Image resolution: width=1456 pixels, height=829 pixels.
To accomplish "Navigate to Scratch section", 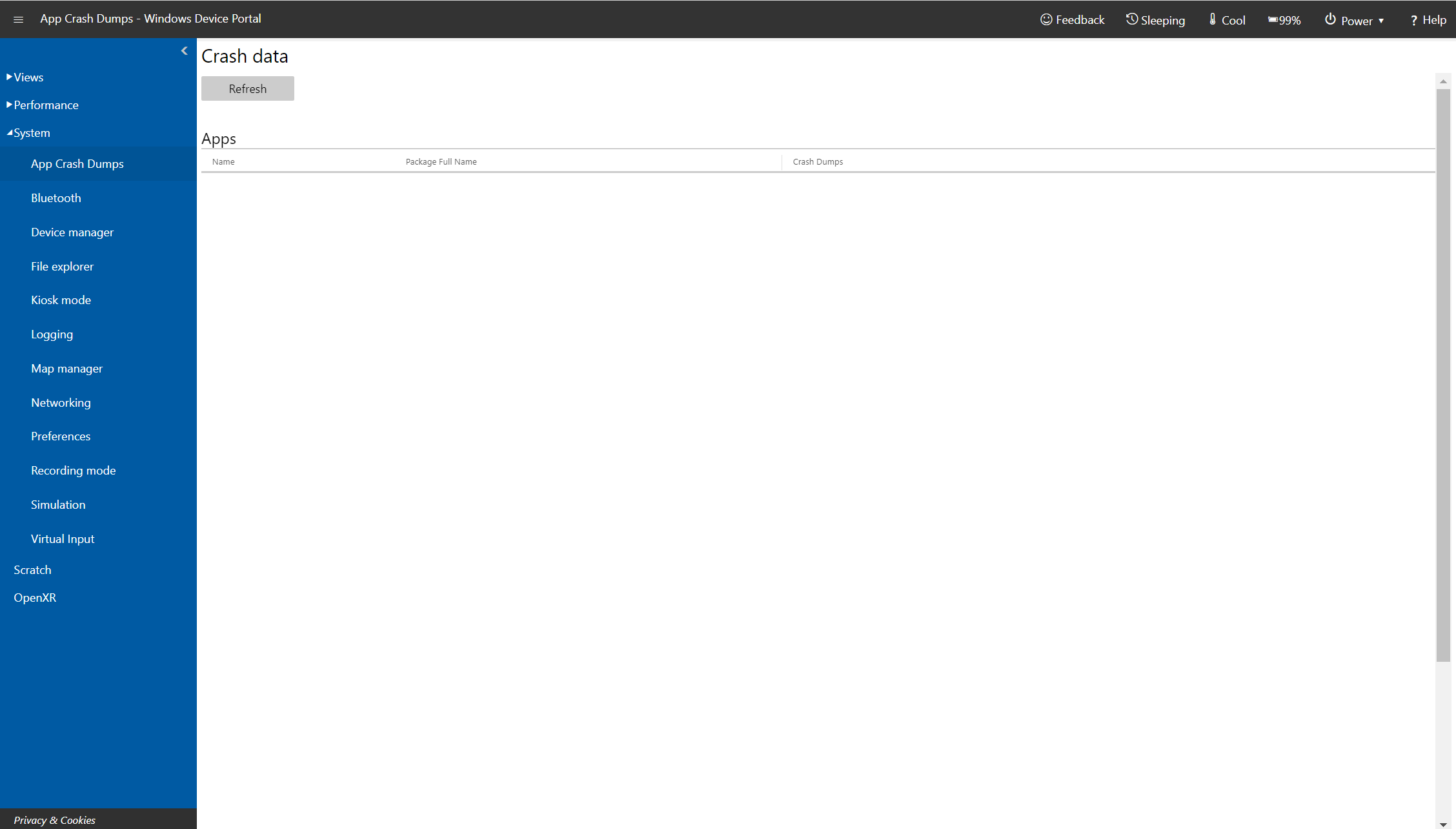I will (x=31, y=569).
